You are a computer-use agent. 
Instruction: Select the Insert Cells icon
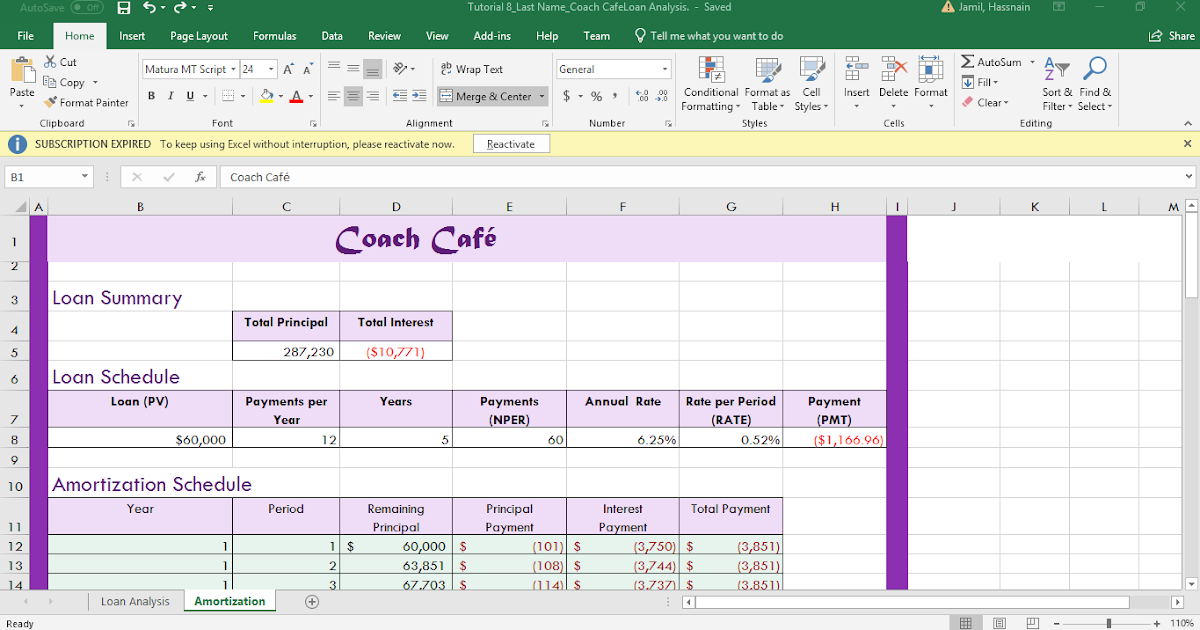(x=856, y=75)
